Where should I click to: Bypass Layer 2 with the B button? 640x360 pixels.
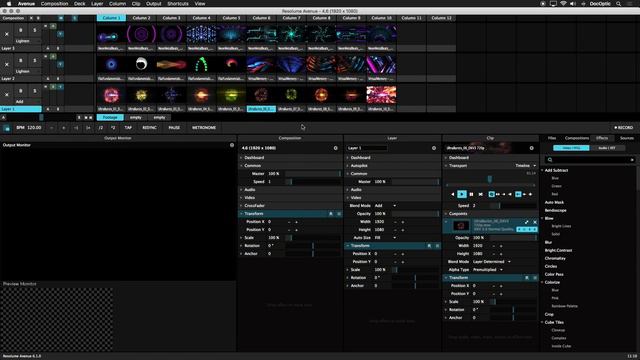pyautogui.click(x=21, y=60)
